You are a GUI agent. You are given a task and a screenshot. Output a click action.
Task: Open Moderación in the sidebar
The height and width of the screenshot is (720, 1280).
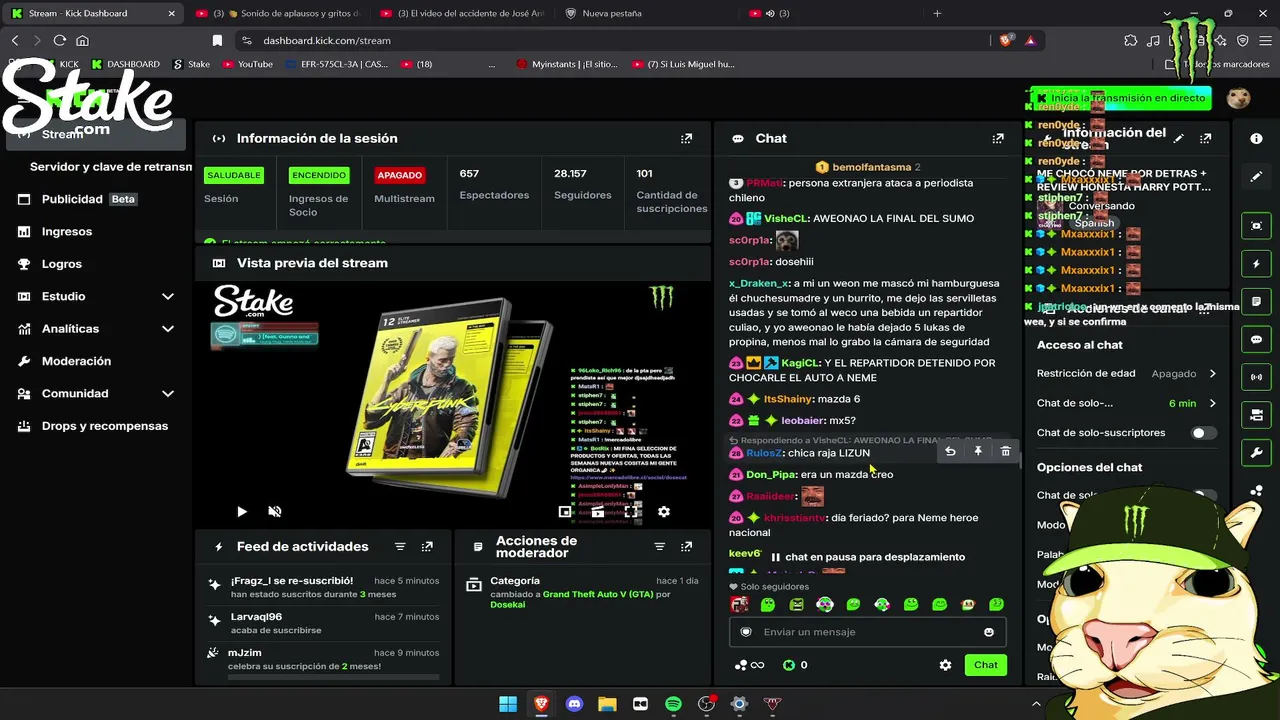click(96, 361)
